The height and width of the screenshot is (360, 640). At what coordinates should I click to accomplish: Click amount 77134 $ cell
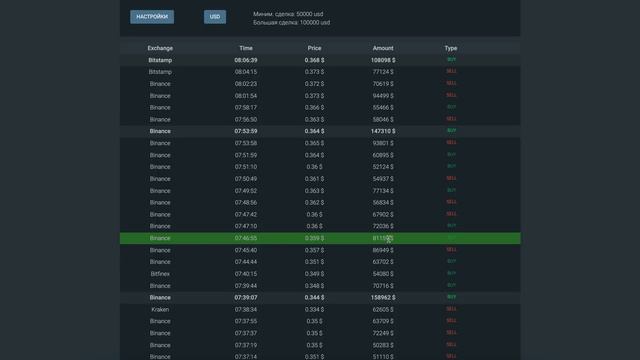coord(383,191)
